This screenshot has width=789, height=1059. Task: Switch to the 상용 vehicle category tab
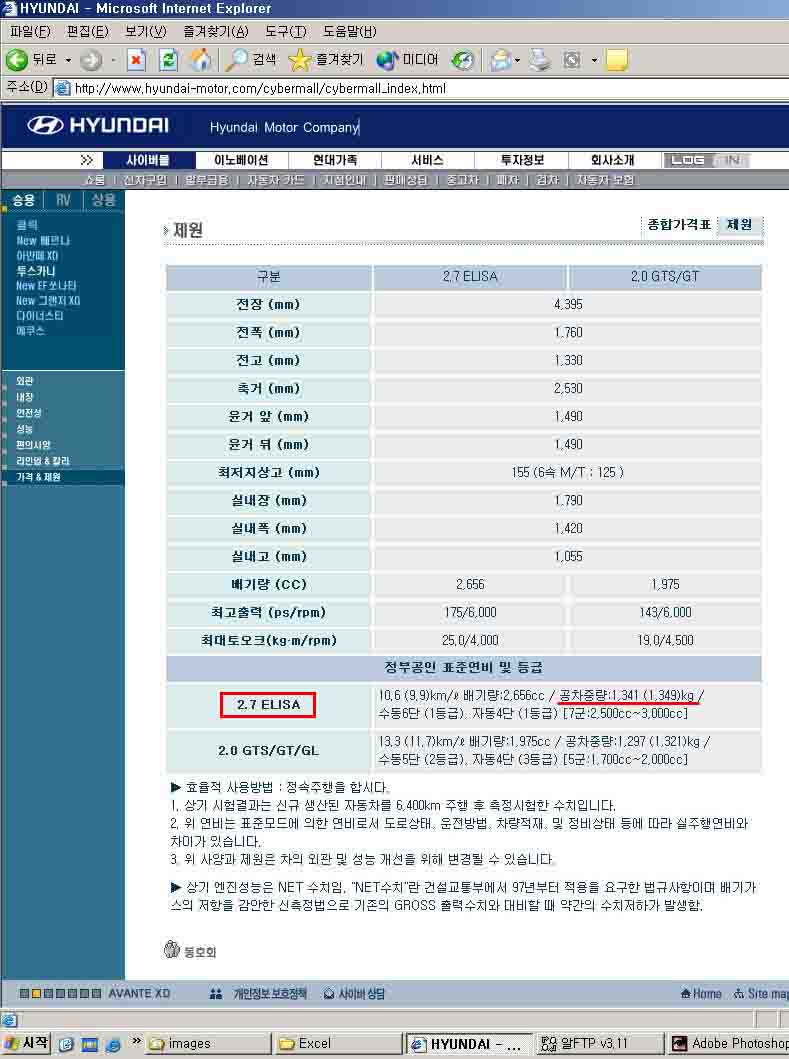point(103,201)
